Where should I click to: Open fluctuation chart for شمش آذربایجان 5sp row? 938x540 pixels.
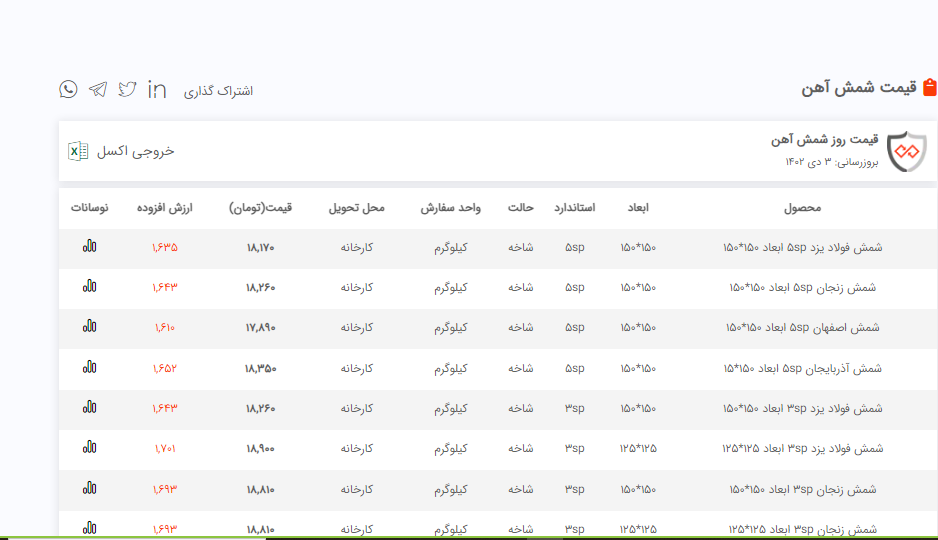click(x=90, y=368)
